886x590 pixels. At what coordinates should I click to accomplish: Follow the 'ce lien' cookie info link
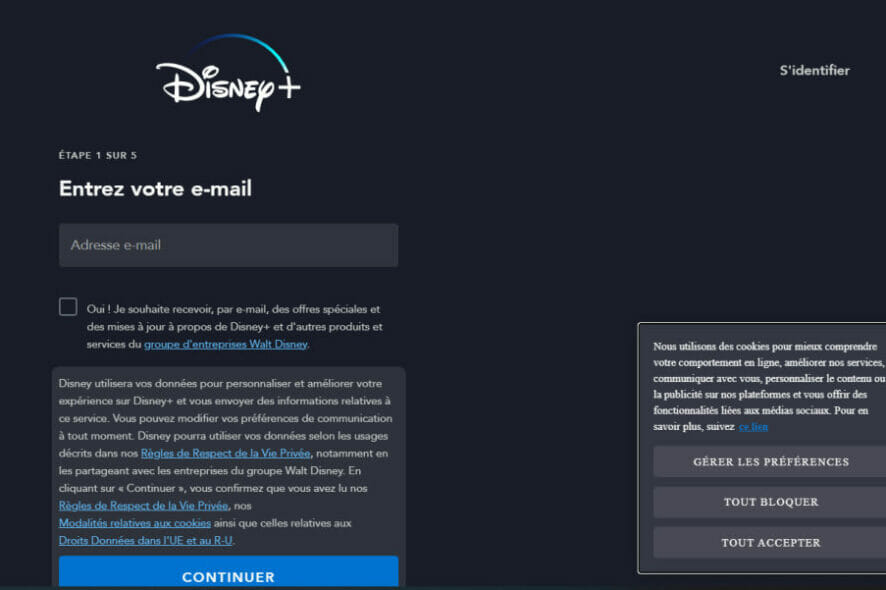pyautogui.click(x=753, y=427)
